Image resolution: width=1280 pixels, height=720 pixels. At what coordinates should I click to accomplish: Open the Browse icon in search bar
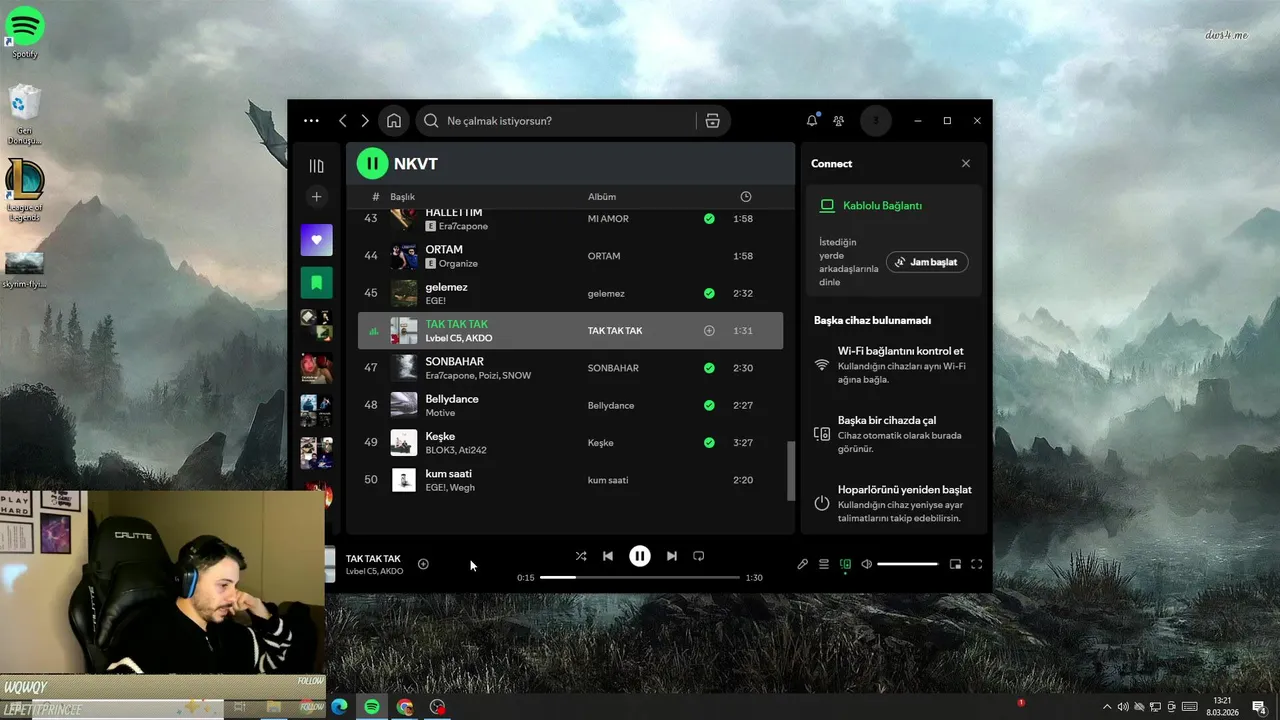coord(712,121)
